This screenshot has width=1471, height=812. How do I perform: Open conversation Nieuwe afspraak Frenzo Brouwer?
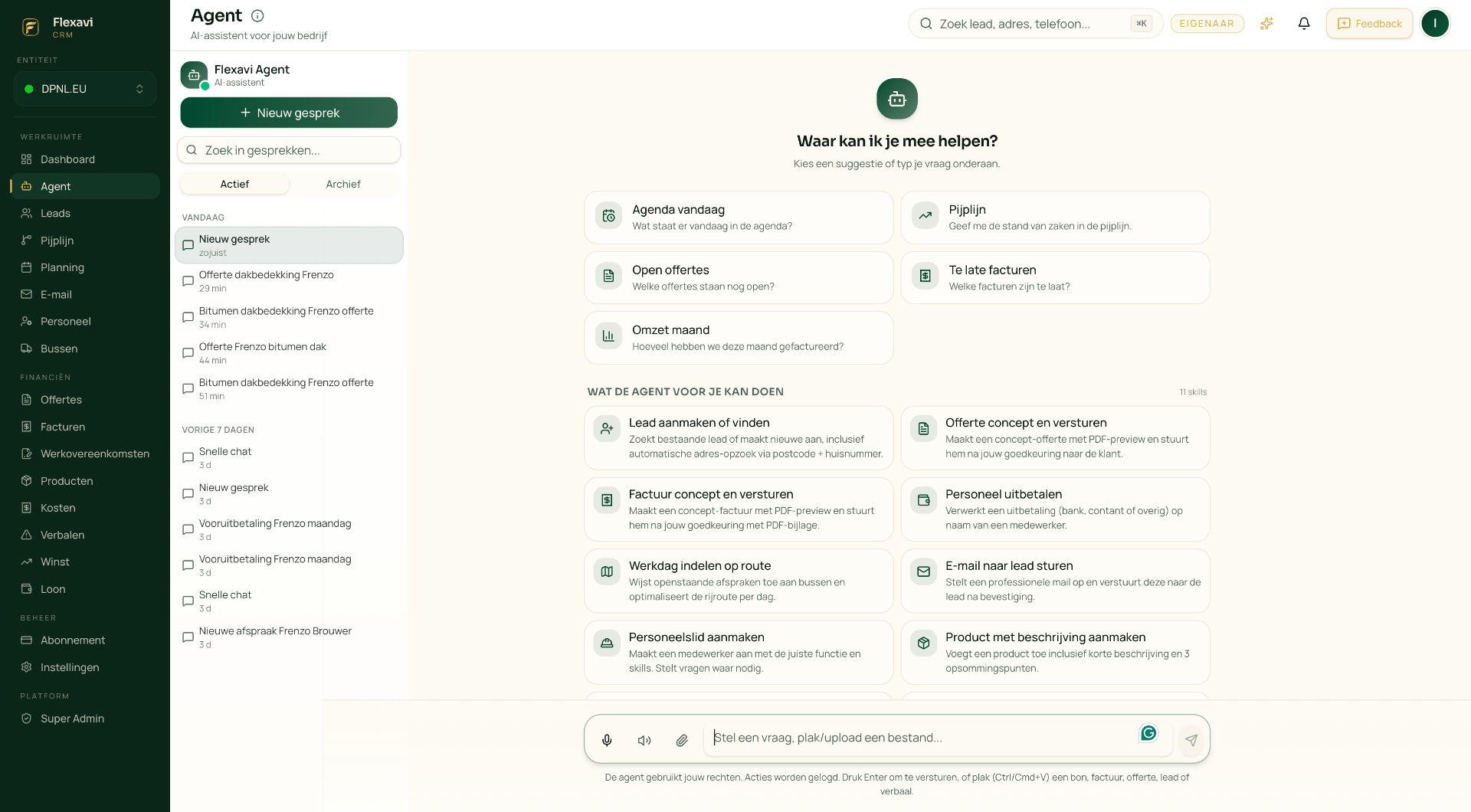click(x=289, y=637)
